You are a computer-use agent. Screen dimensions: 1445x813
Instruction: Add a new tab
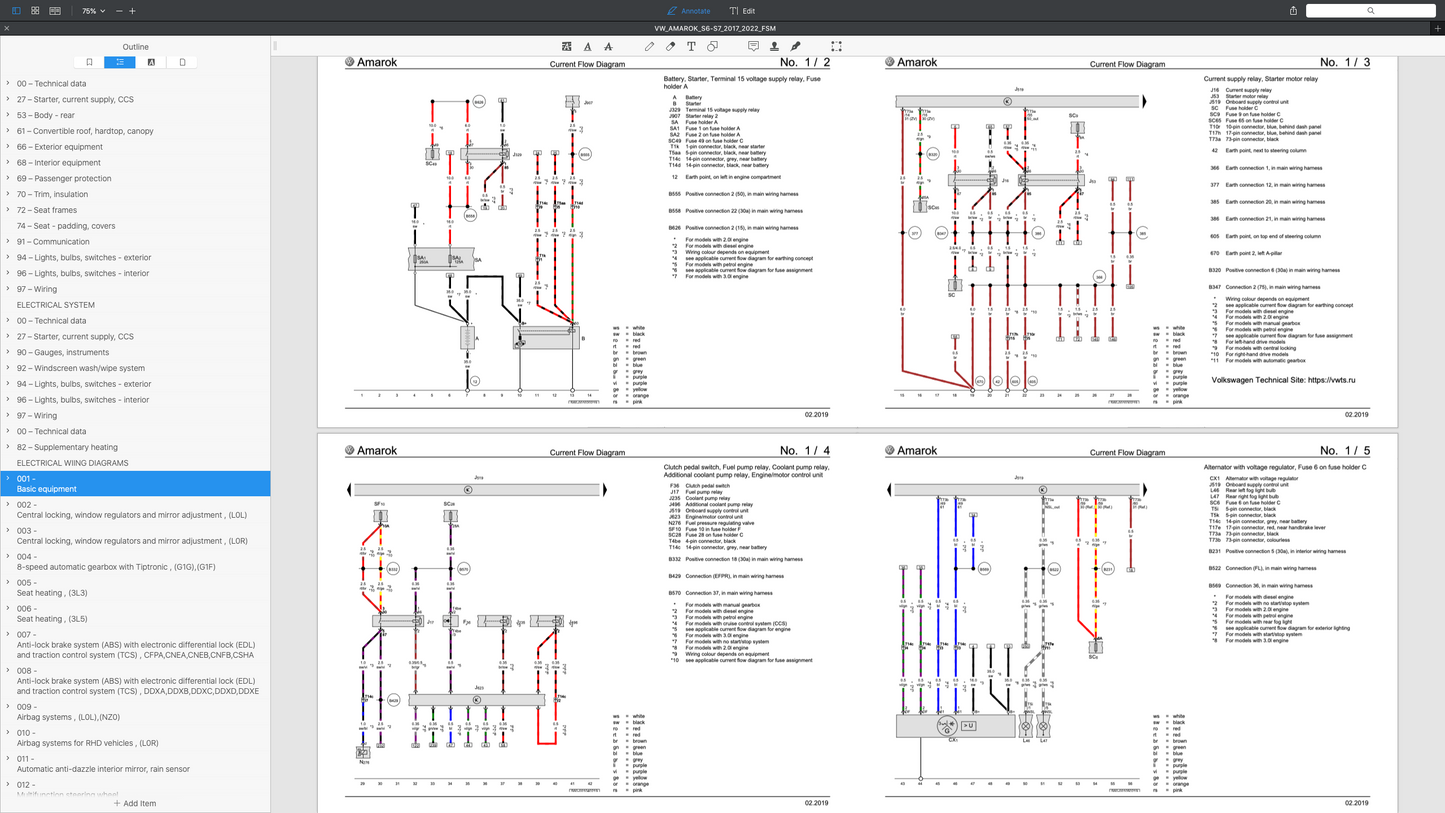coord(1437,28)
